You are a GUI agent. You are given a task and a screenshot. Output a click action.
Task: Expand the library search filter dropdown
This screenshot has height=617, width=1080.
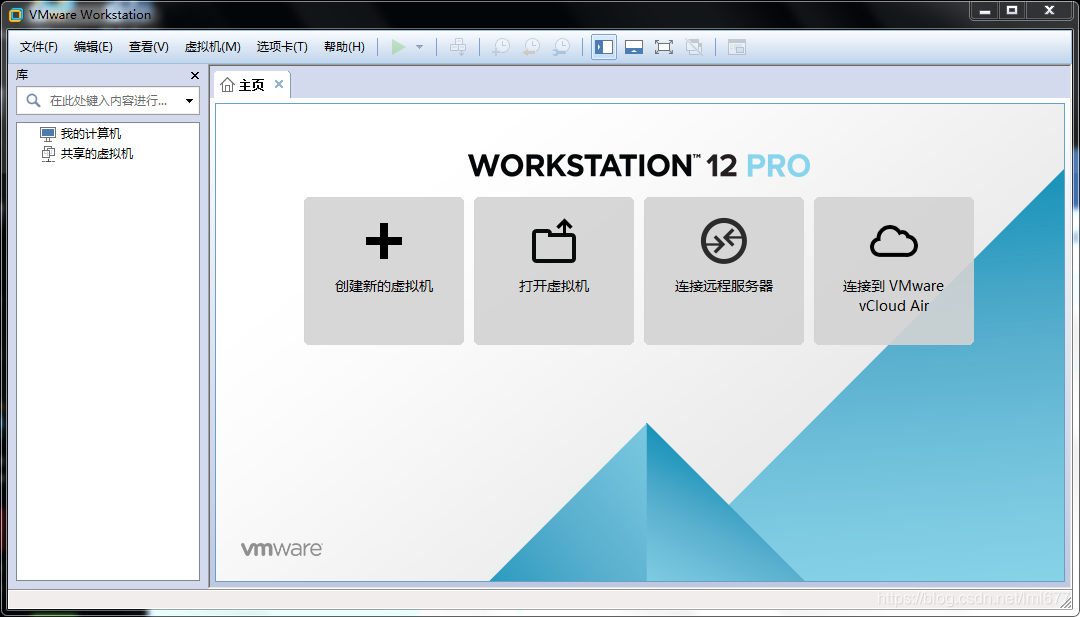pos(189,101)
